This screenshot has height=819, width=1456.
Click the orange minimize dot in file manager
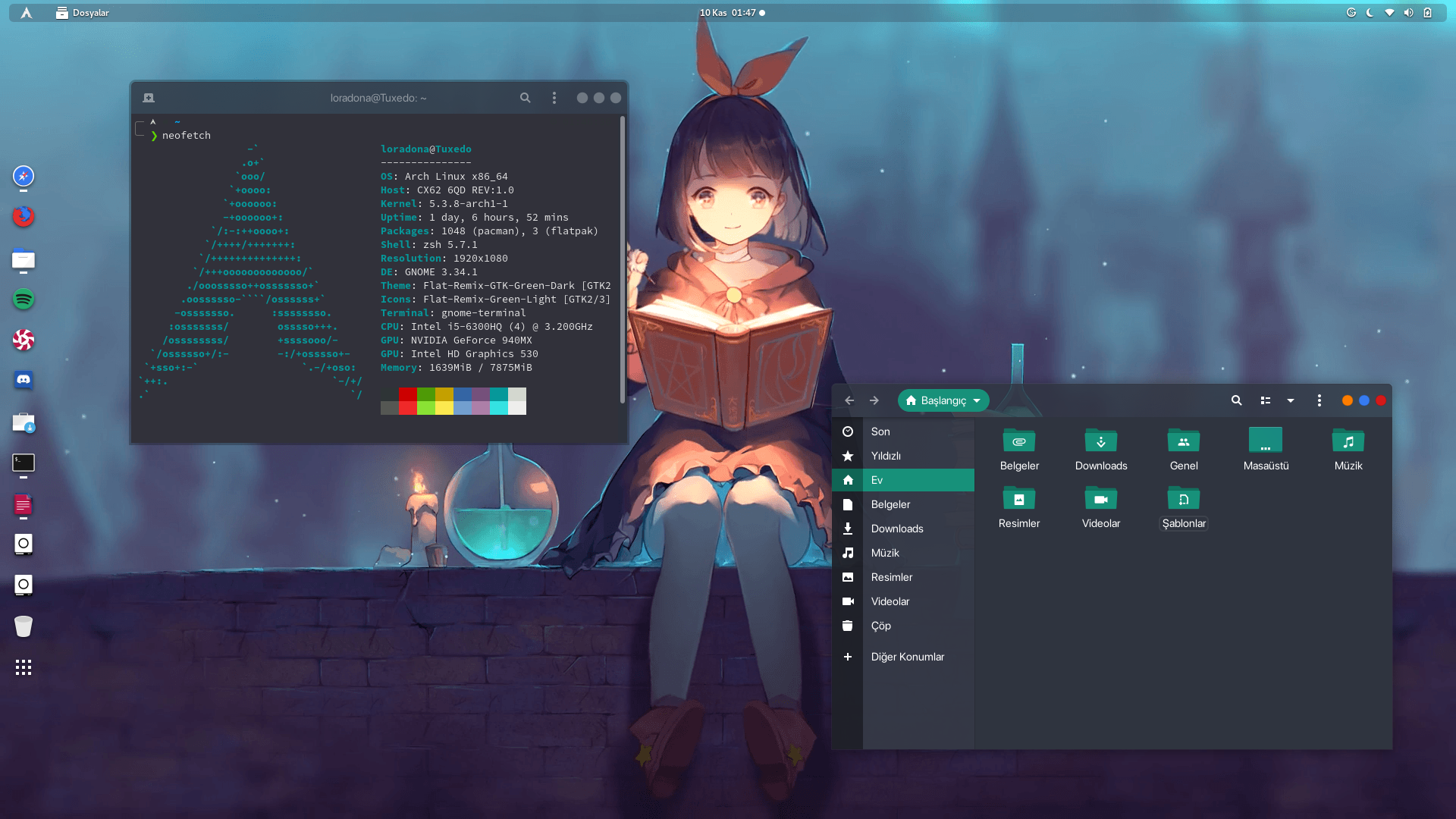coord(1348,400)
